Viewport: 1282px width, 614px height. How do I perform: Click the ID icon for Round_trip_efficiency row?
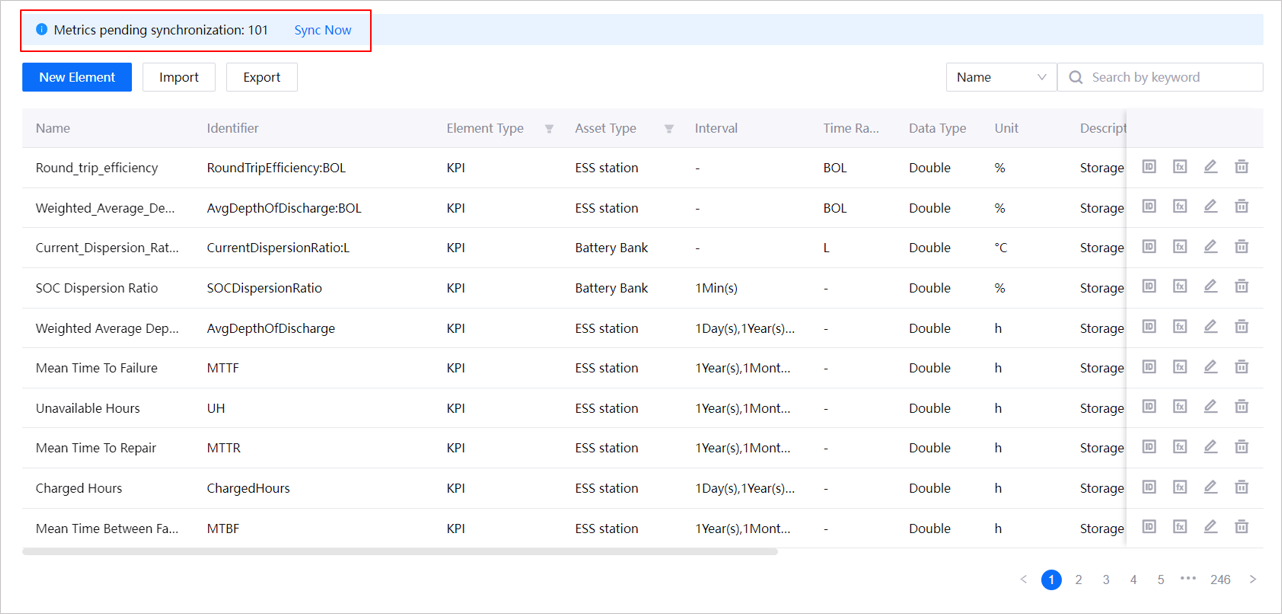1149,167
